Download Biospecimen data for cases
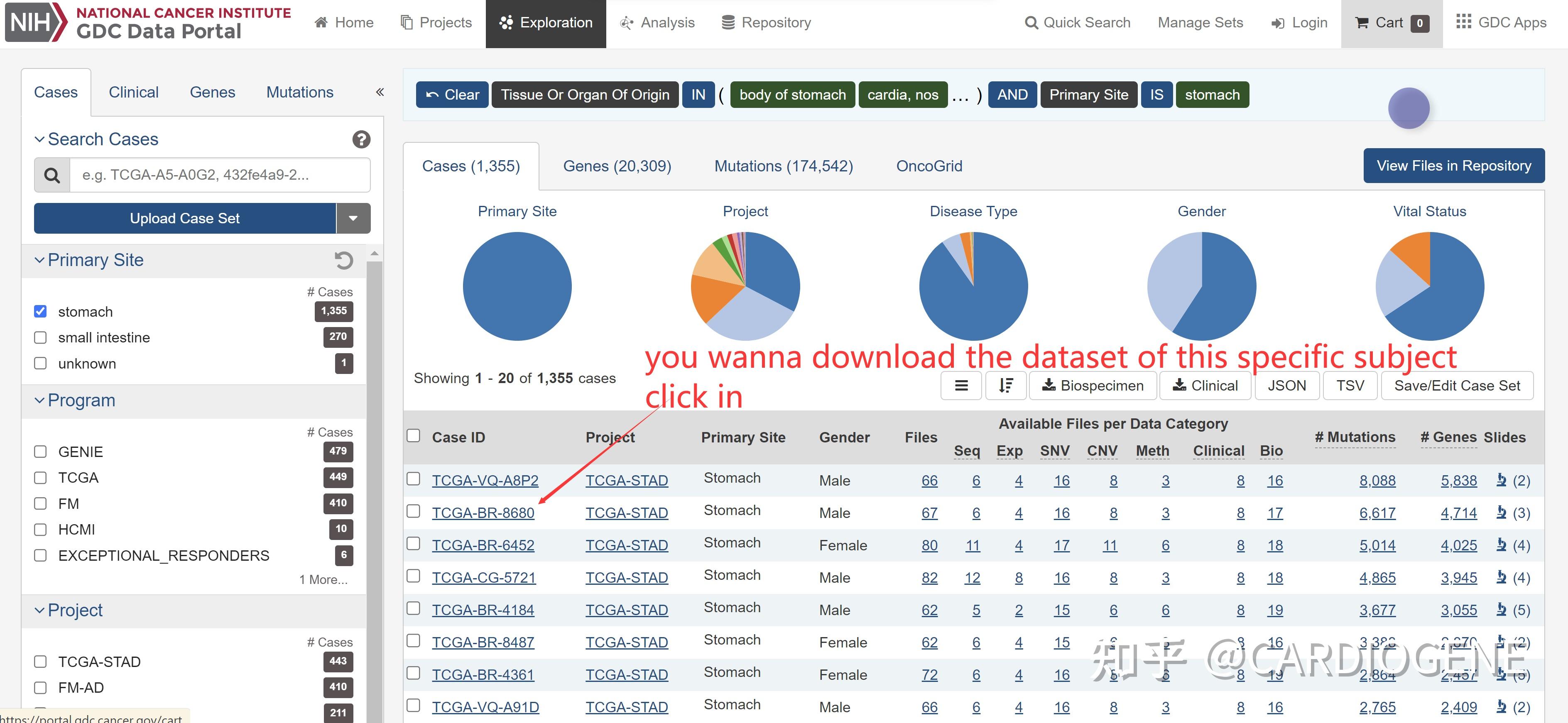 click(x=1093, y=385)
